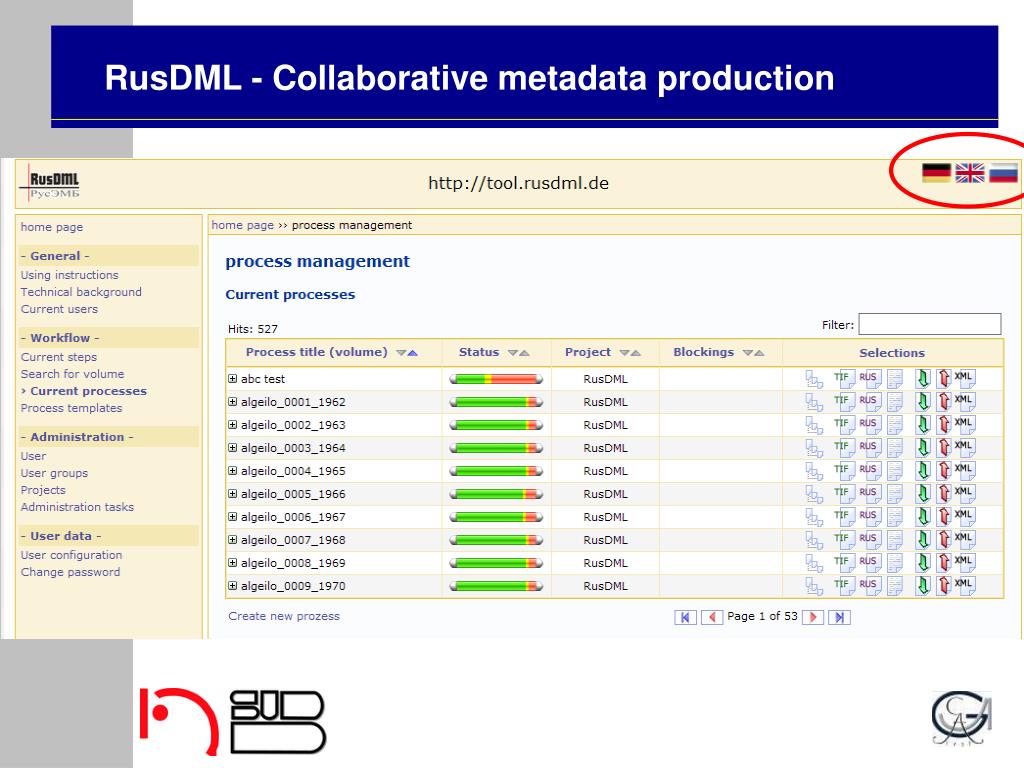
Task: Select the British flag for English
Action: tap(969, 173)
